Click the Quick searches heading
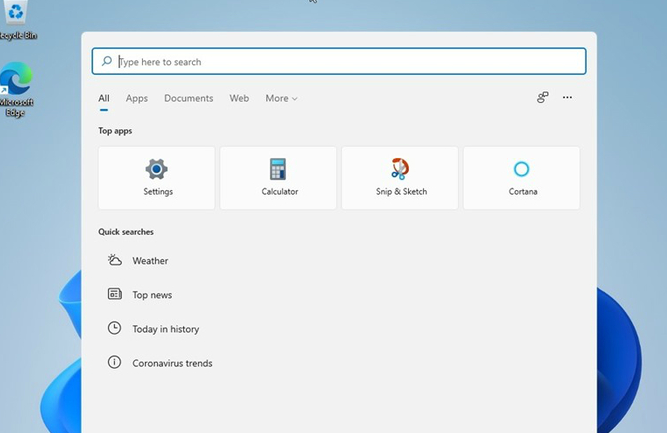667x433 pixels. coord(126,232)
